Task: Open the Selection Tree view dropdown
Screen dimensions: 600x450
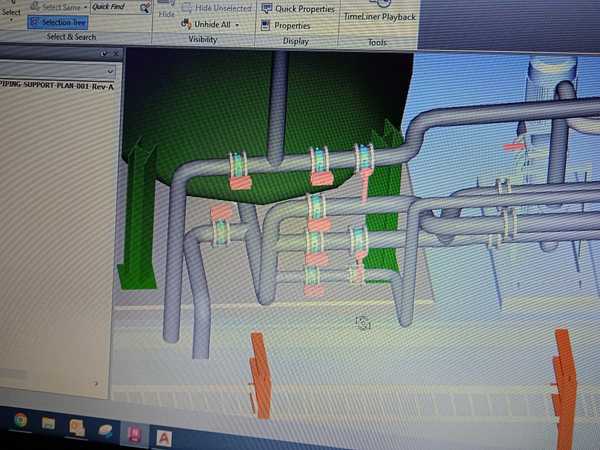Action: (110, 71)
